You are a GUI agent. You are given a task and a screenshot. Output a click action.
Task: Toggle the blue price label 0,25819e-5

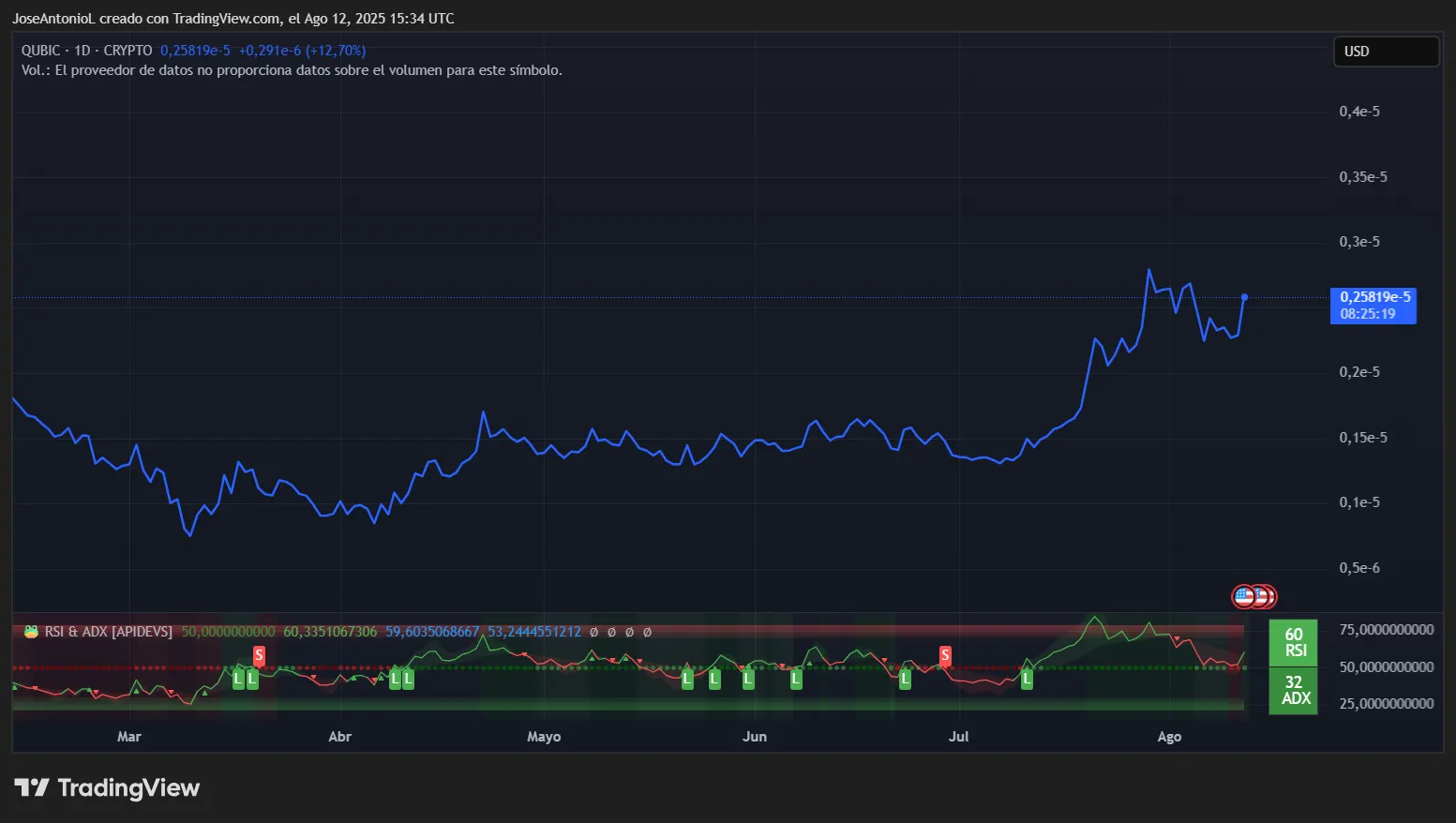(x=1373, y=296)
